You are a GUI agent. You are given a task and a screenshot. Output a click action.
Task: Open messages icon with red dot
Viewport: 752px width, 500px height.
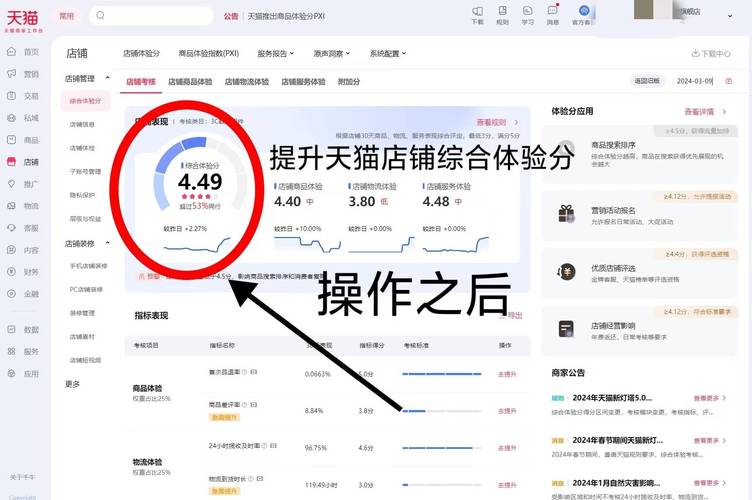pyautogui.click(x=552, y=11)
